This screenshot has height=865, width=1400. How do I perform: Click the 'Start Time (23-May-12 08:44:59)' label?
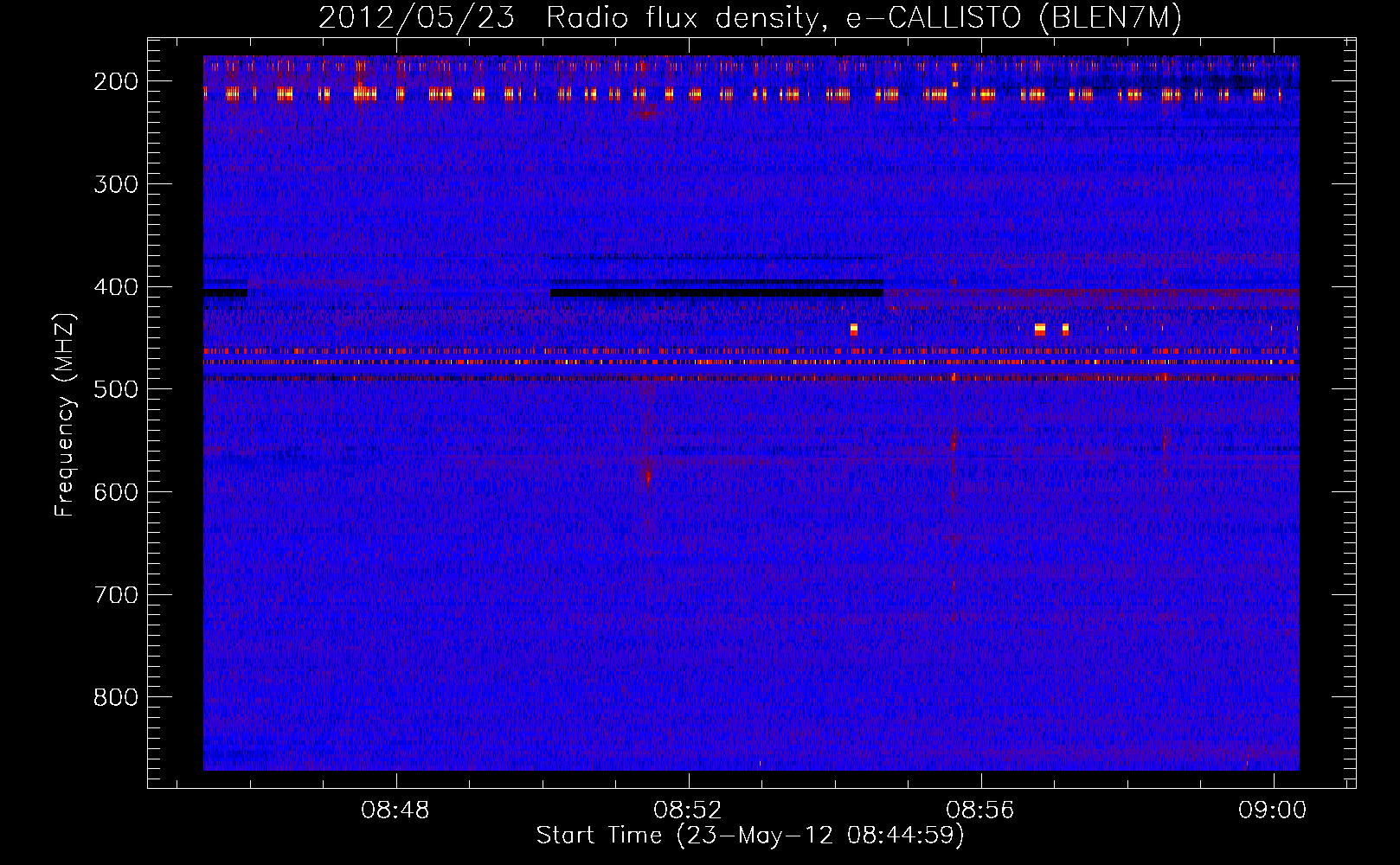(x=749, y=836)
